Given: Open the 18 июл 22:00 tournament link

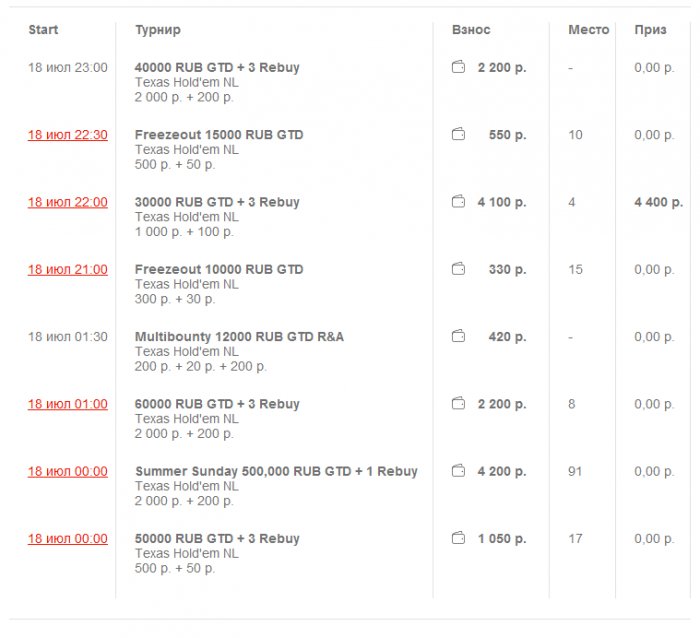Looking at the screenshot, I should pyautogui.click(x=67, y=202).
